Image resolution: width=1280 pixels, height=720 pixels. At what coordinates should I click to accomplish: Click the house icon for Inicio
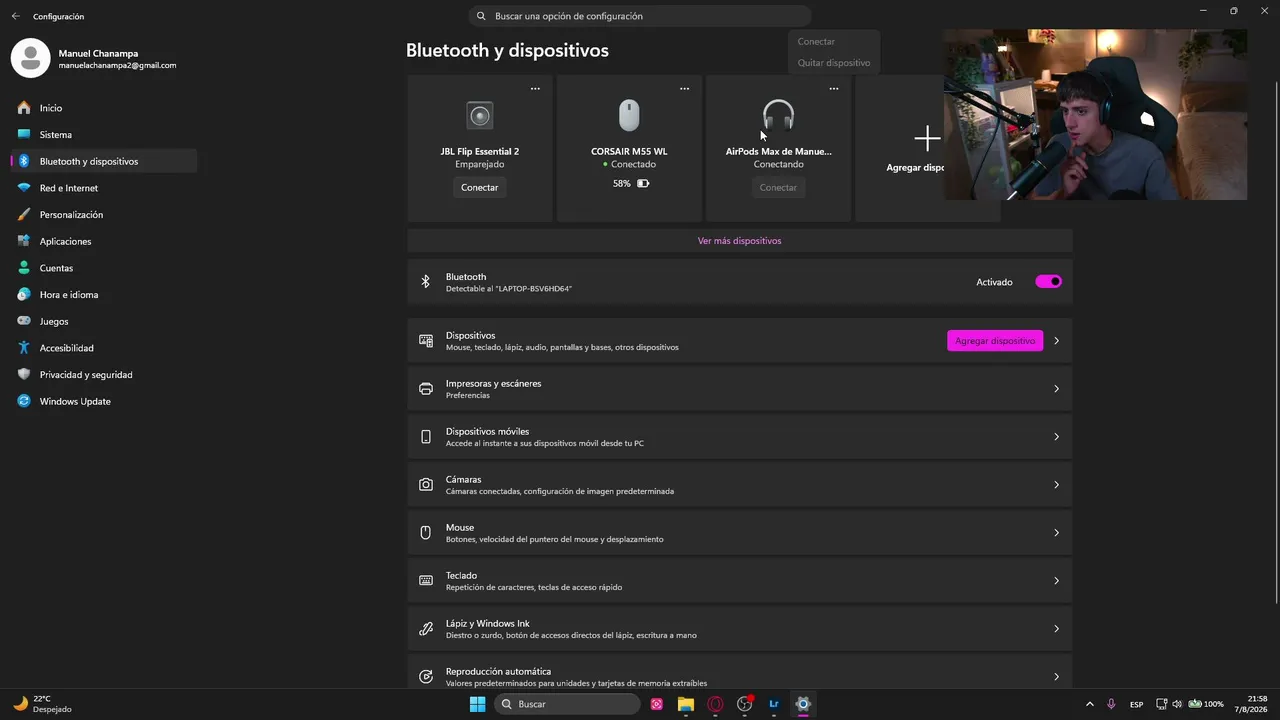(24, 108)
